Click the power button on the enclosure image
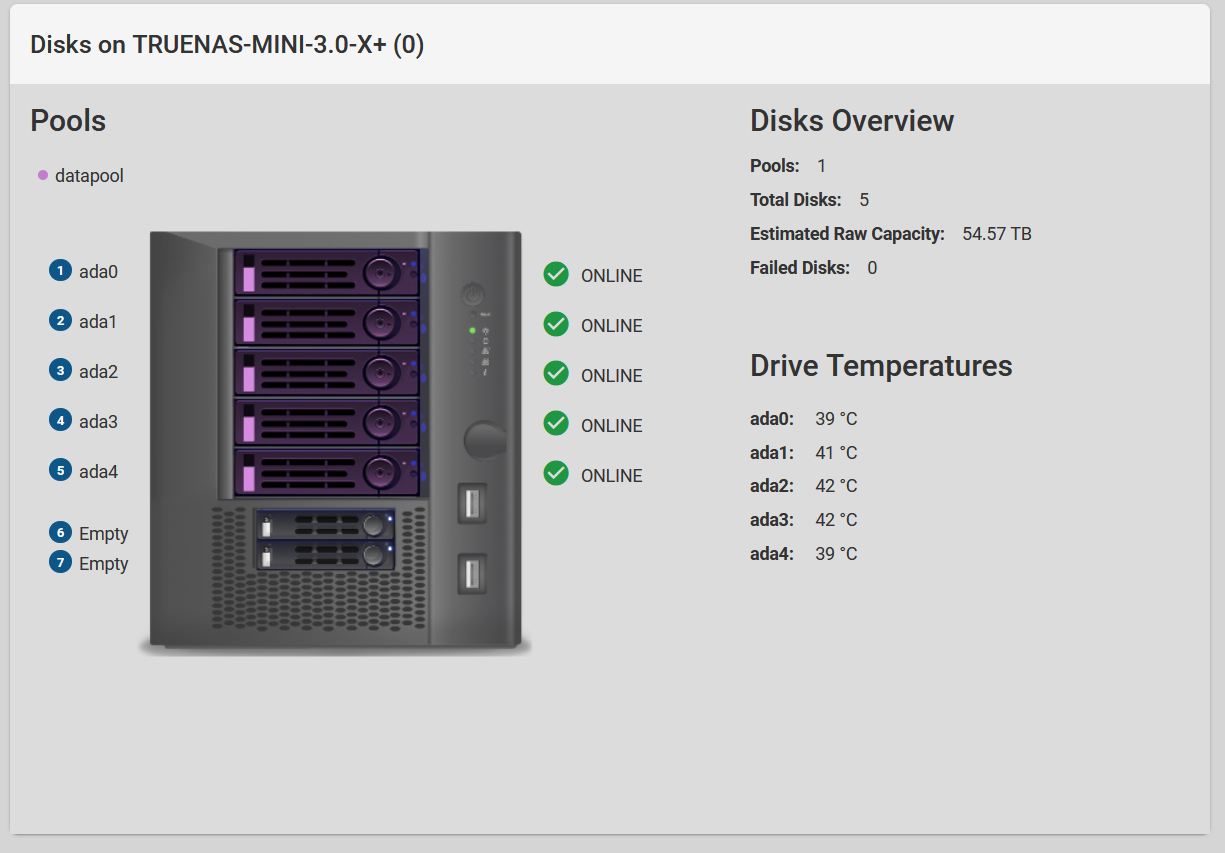Image resolution: width=1225 pixels, height=853 pixels. [x=473, y=295]
